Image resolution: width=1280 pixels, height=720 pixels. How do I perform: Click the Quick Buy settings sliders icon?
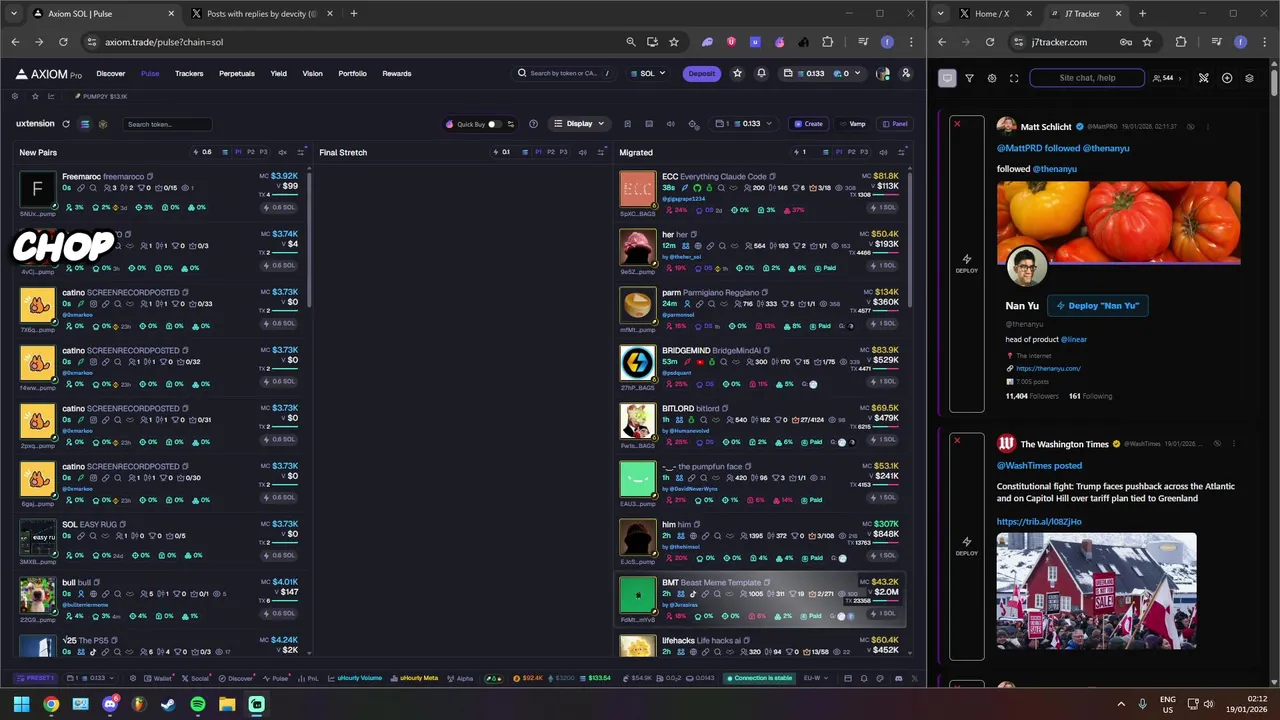[511, 124]
